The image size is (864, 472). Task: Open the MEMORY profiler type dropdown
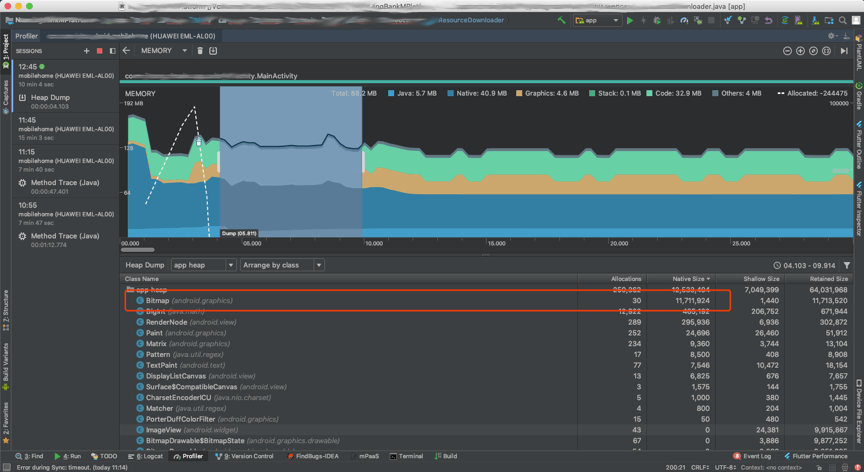(163, 51)
